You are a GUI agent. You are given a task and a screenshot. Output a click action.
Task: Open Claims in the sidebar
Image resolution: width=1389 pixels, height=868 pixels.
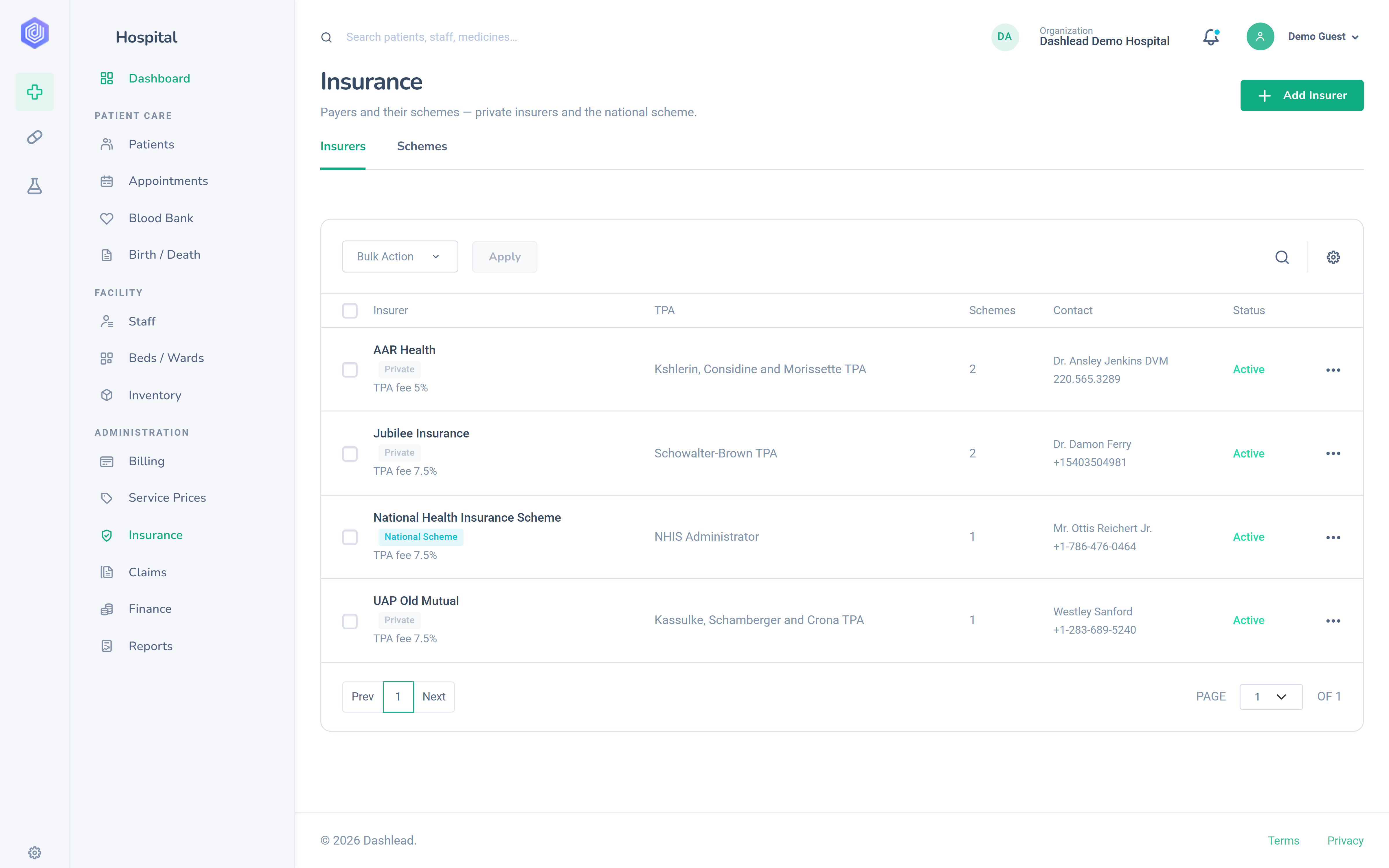pos(148,572)
